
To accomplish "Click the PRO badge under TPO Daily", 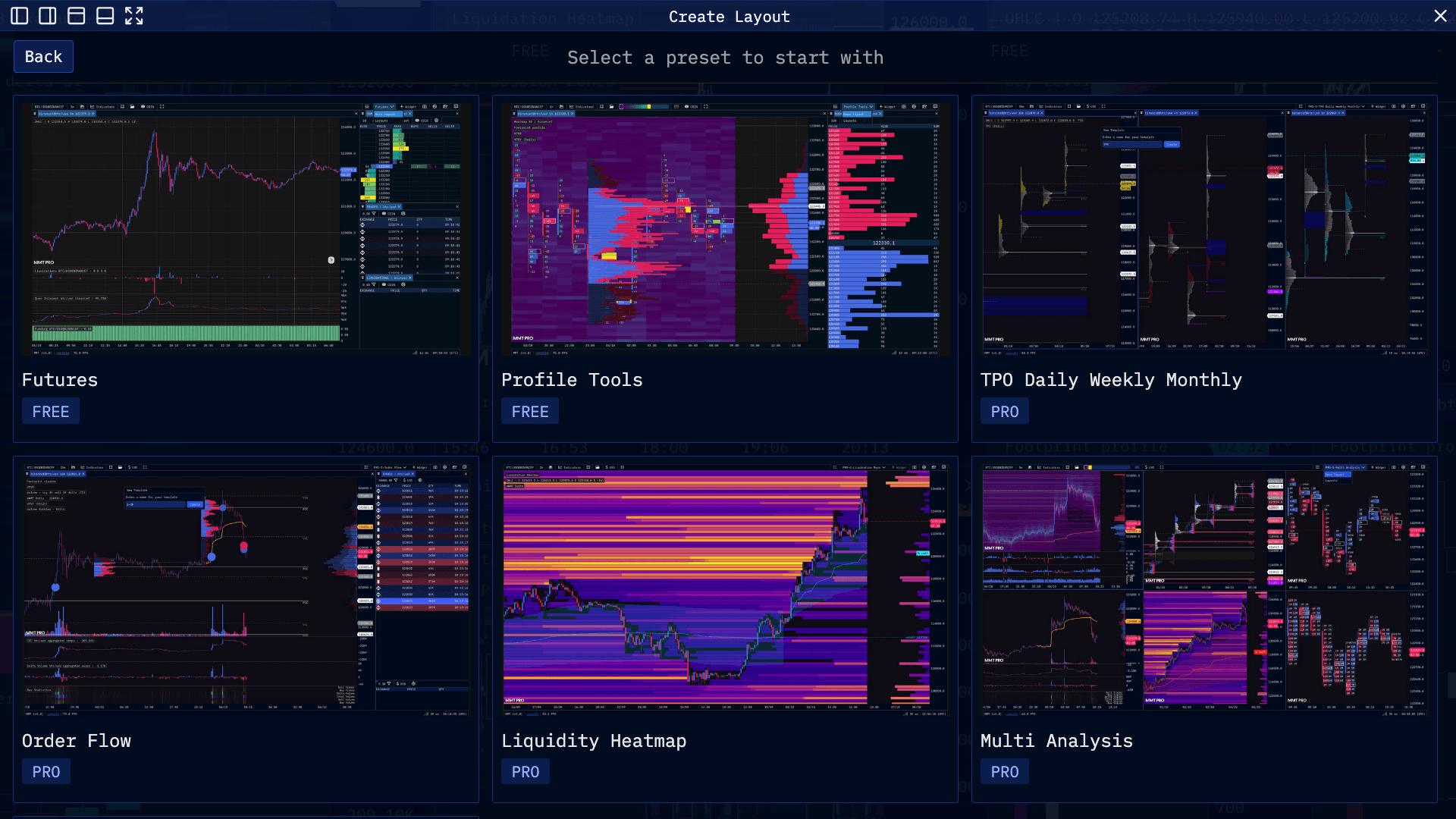I will [x=1004, y=412].
